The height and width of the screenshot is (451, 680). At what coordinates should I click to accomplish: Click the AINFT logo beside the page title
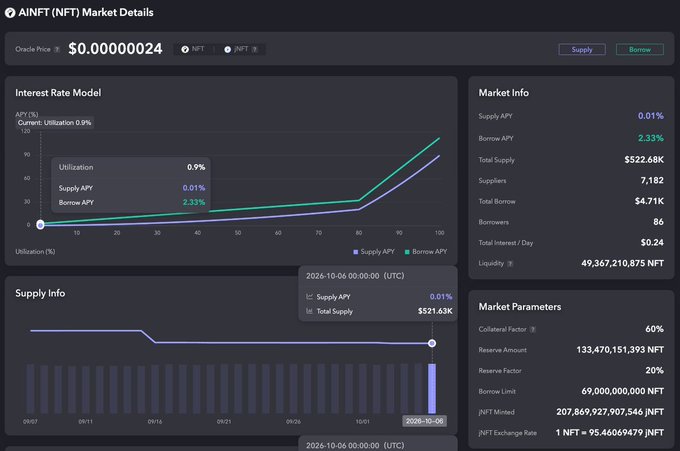[x=10, y=13]
